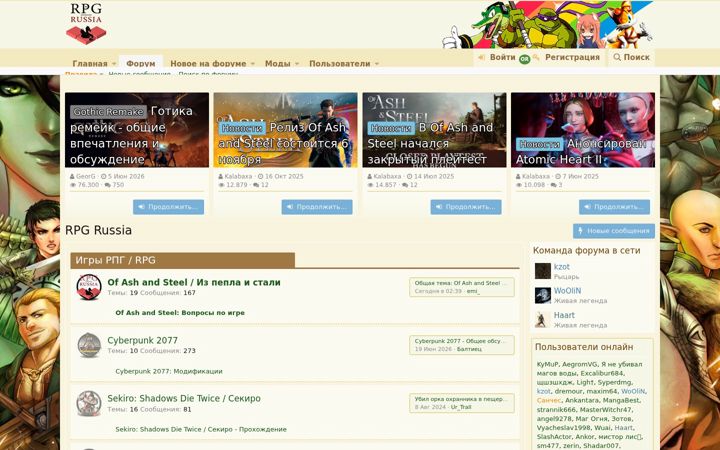This screenshot has width=720, height=450.
Task: Click online user strannik666
Action: pyautogui.click(x=556, y=410)
